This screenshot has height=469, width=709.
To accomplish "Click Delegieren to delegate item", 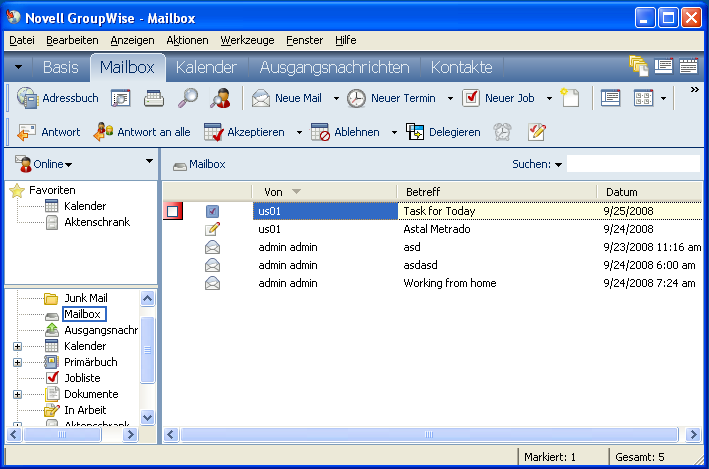I will click(x=443, y=132).
